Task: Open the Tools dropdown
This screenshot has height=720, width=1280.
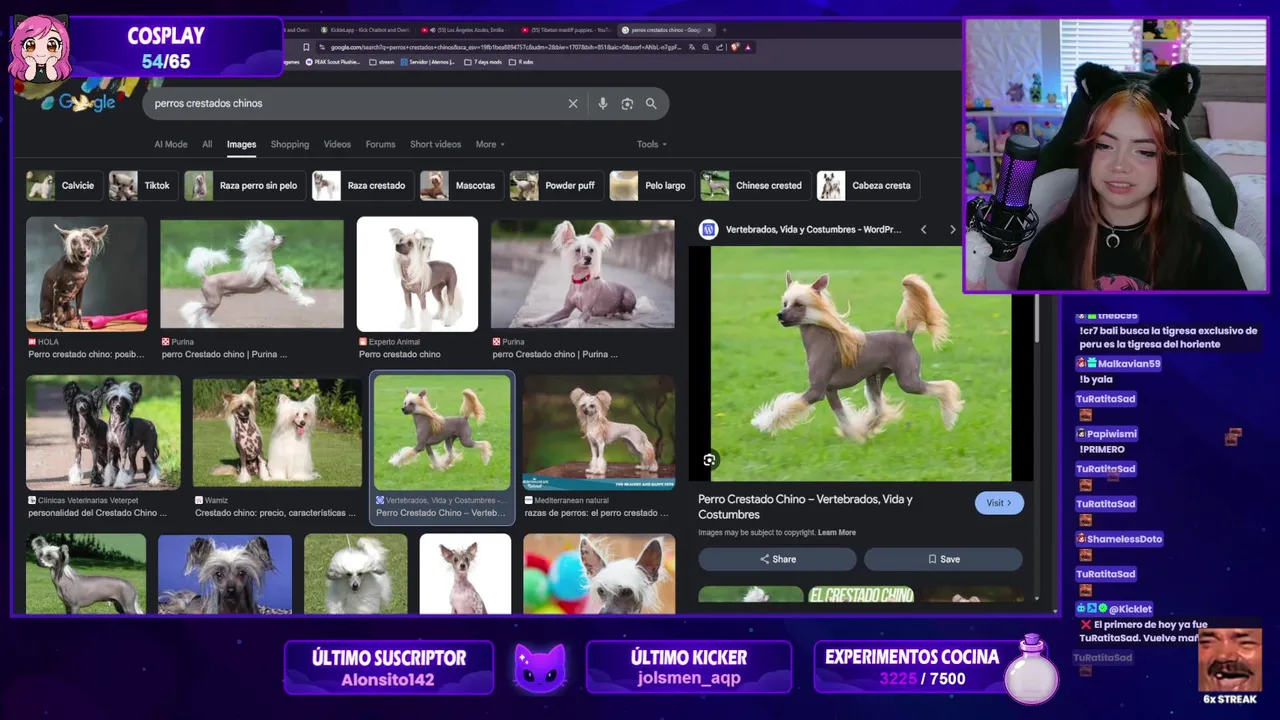Action: 652,144
